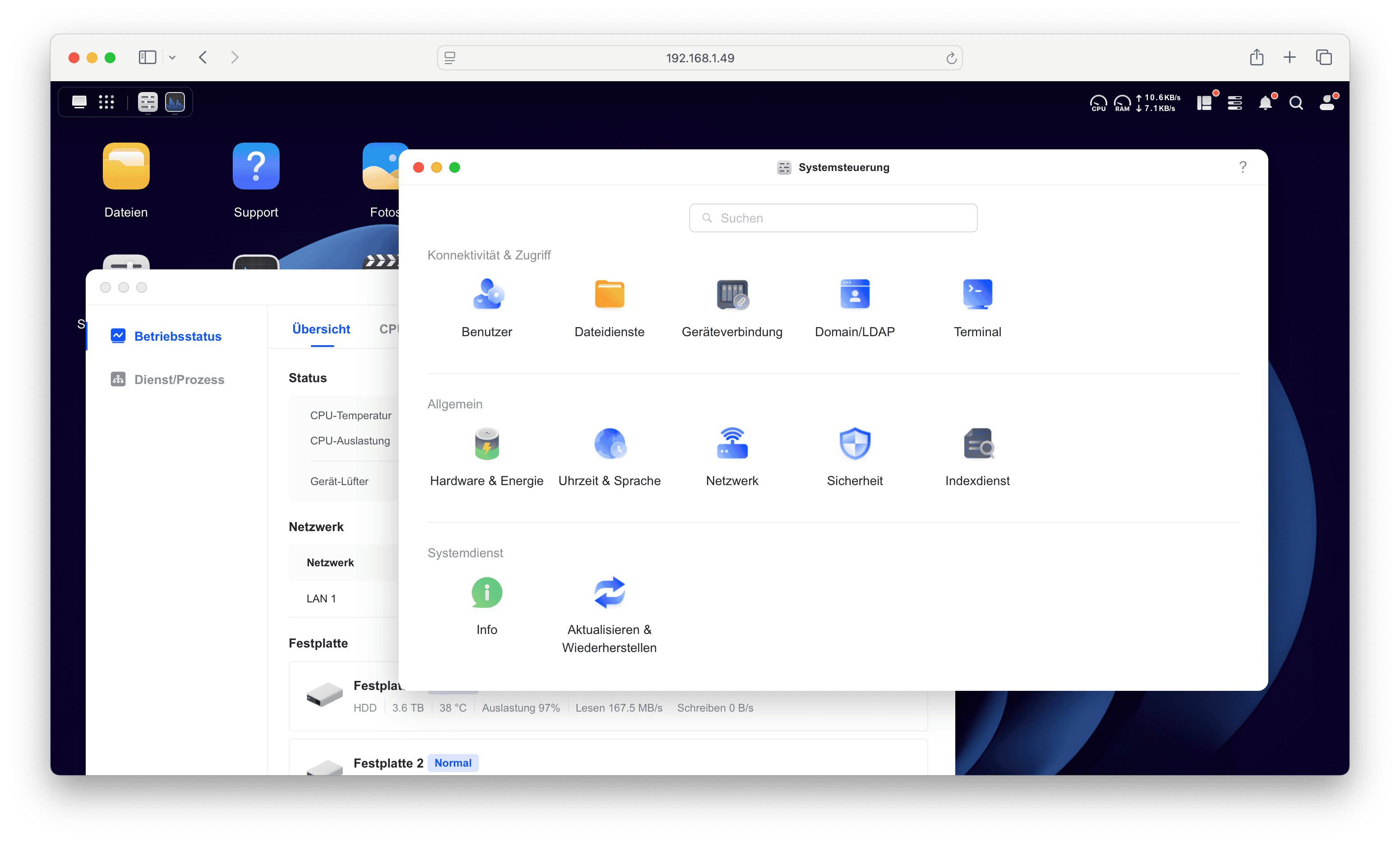The height and width of the screenshot is (842, 1400).
Task: Select Betriebsstatus in sidebar
Action: (178, 337)
